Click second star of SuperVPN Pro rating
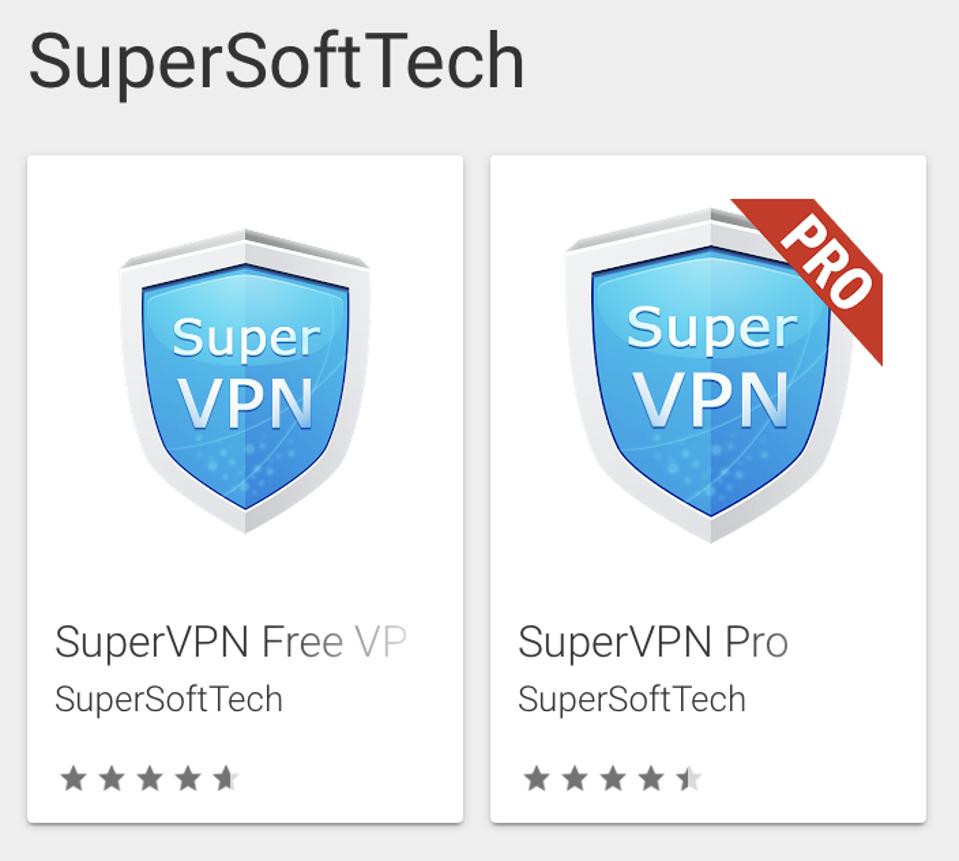The height and width of the screenshot is (861, 959). tap(575, 778)
